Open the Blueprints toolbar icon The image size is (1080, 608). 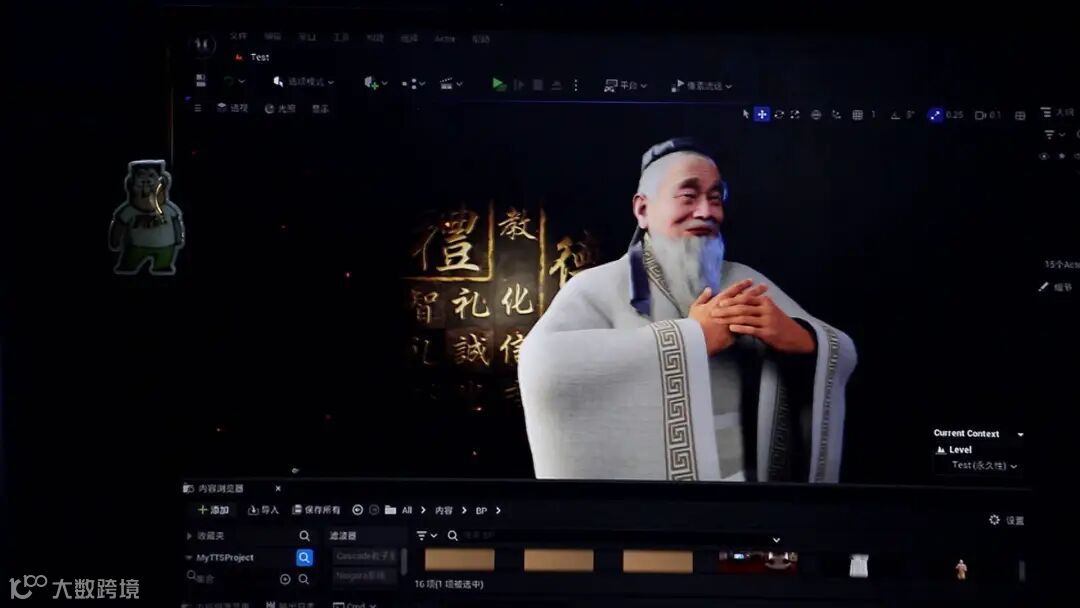(411, 84)
